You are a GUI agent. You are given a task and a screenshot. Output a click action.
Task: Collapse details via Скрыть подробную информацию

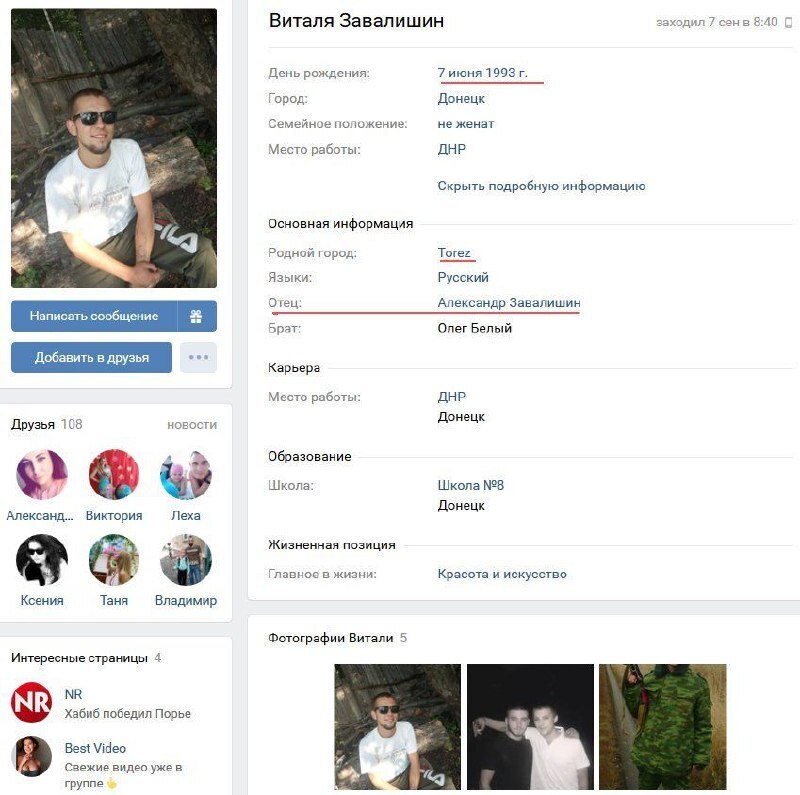click(541, 186)
